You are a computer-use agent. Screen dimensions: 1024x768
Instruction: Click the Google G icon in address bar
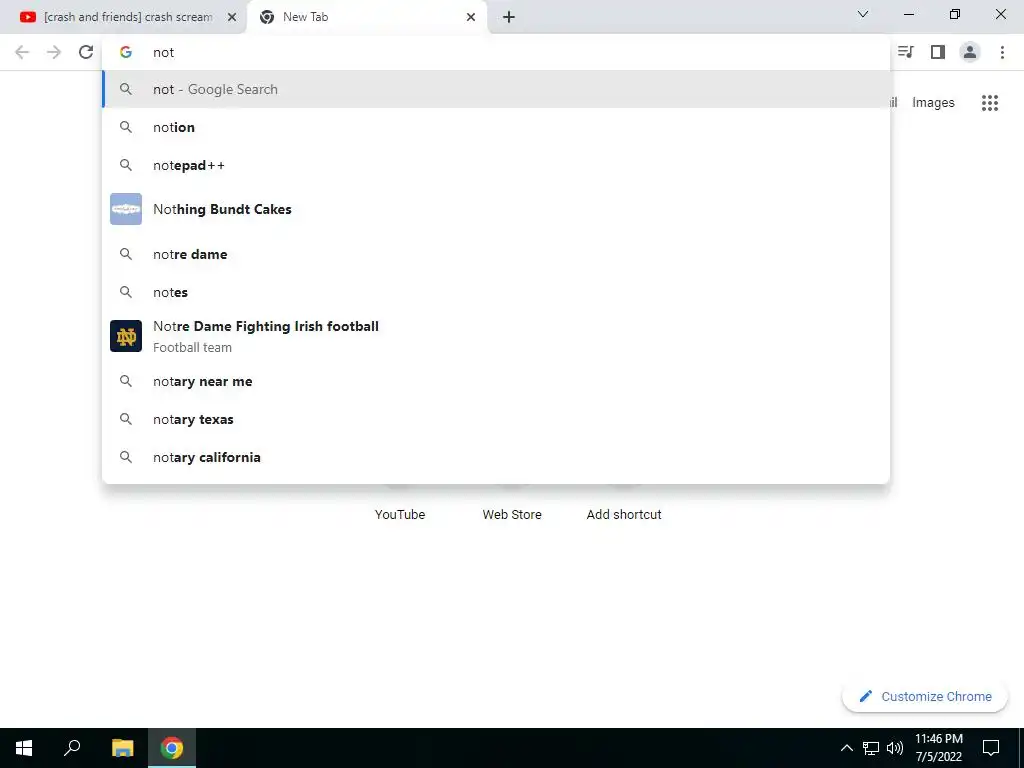[x=126, y=52]
